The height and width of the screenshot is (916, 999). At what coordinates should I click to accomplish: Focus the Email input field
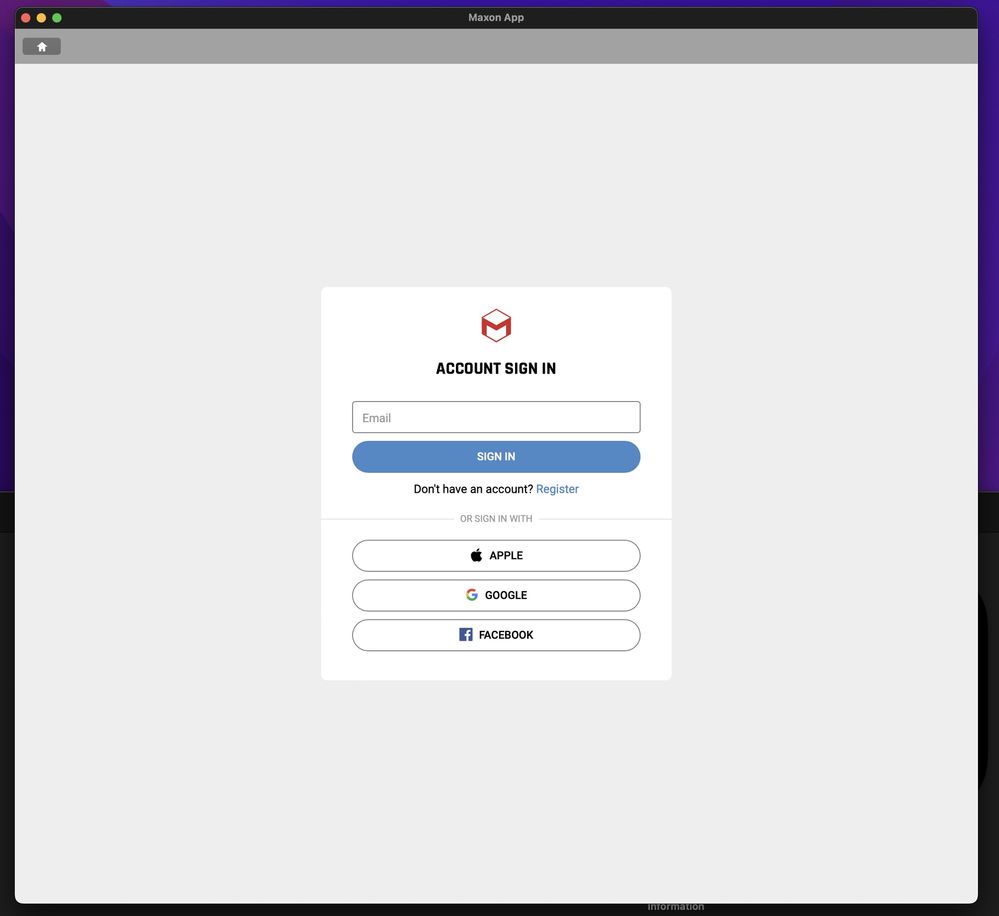click(x=496, y=418)
